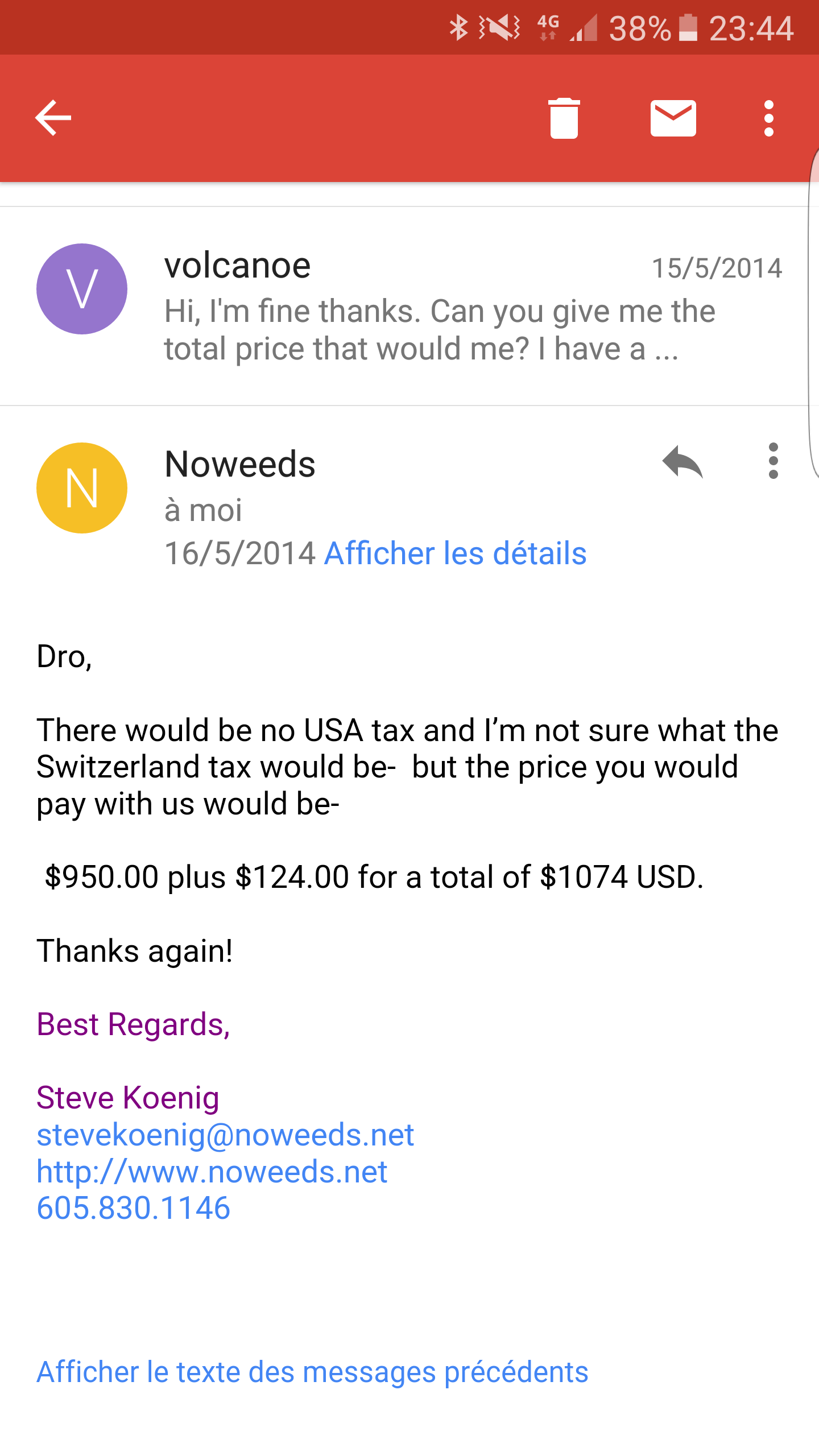Tap the yellow Noweeds avatar
819x1456 pixels.
click(x=82, y=488)
